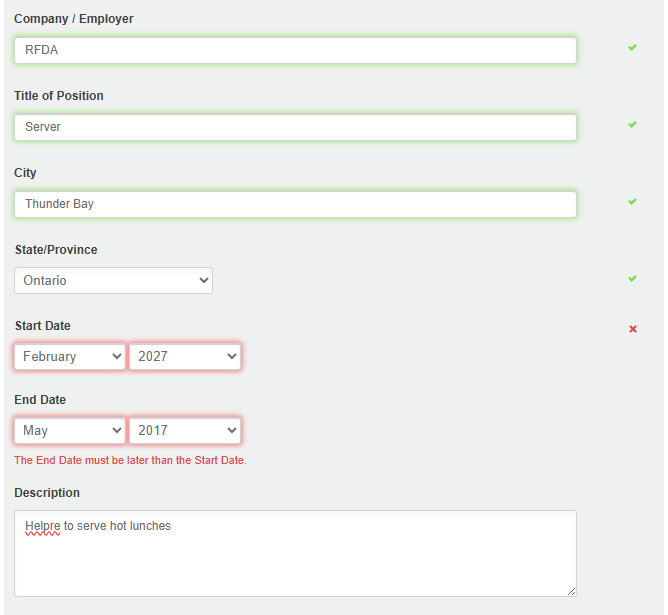Screen dimensions: 668x615
Task: Open the Start Date month dropdown showing February
Action: (70, 356)
